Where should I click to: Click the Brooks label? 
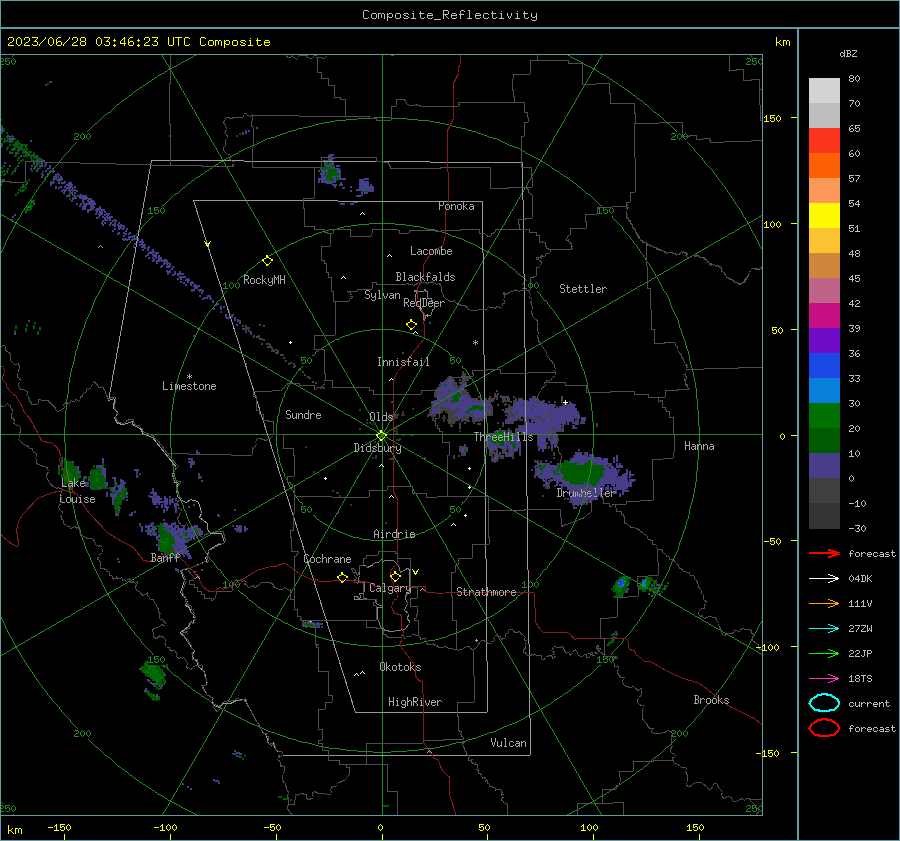tap(711, 700)
